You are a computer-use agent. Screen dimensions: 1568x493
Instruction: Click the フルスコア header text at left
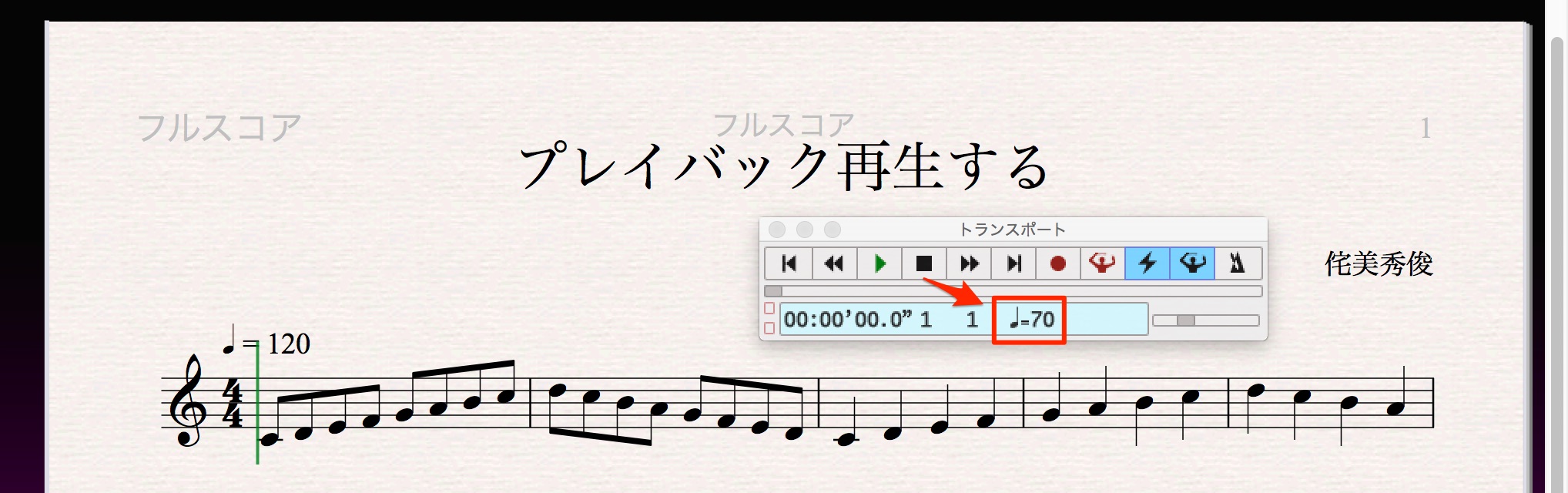coord(219,128)
